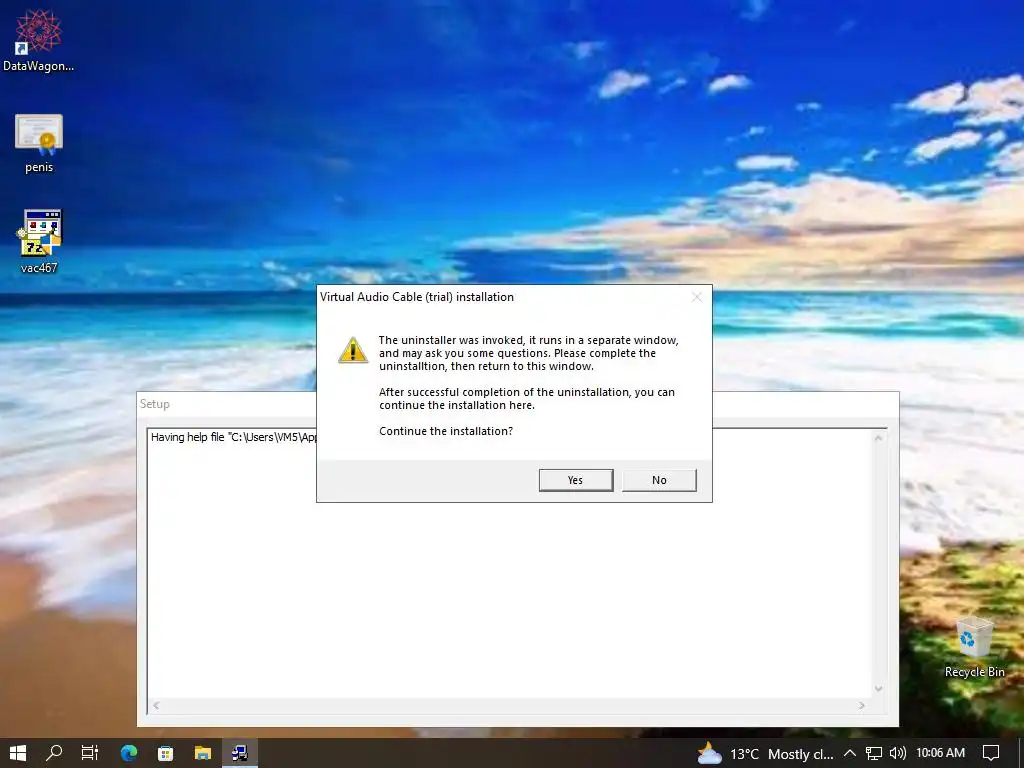The image size is (1024, 768).
Task: Click the Setup window title bar
Action: [x=226, y=404]
